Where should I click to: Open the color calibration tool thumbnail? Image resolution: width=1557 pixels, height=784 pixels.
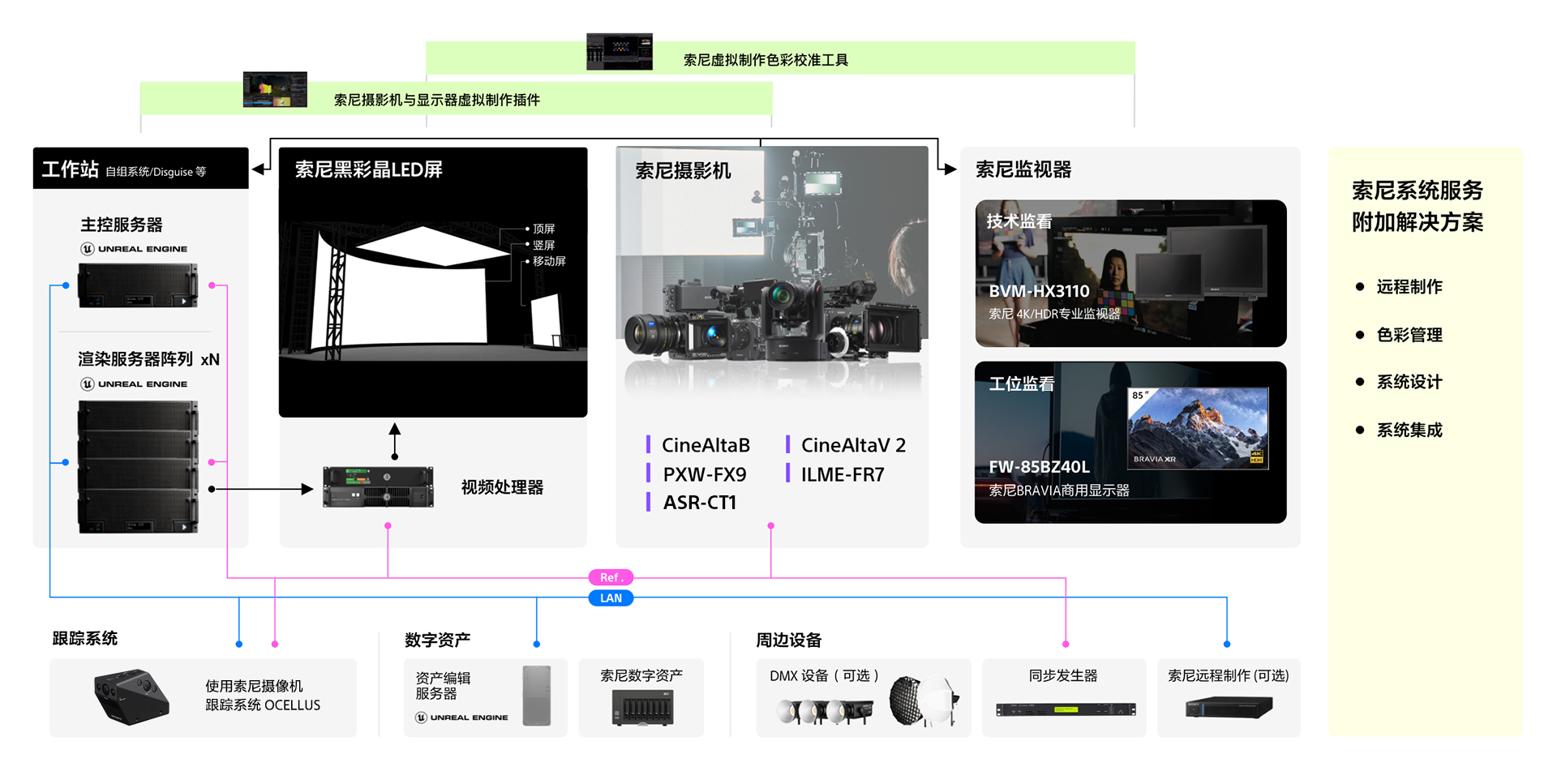[x=620, y=52]
